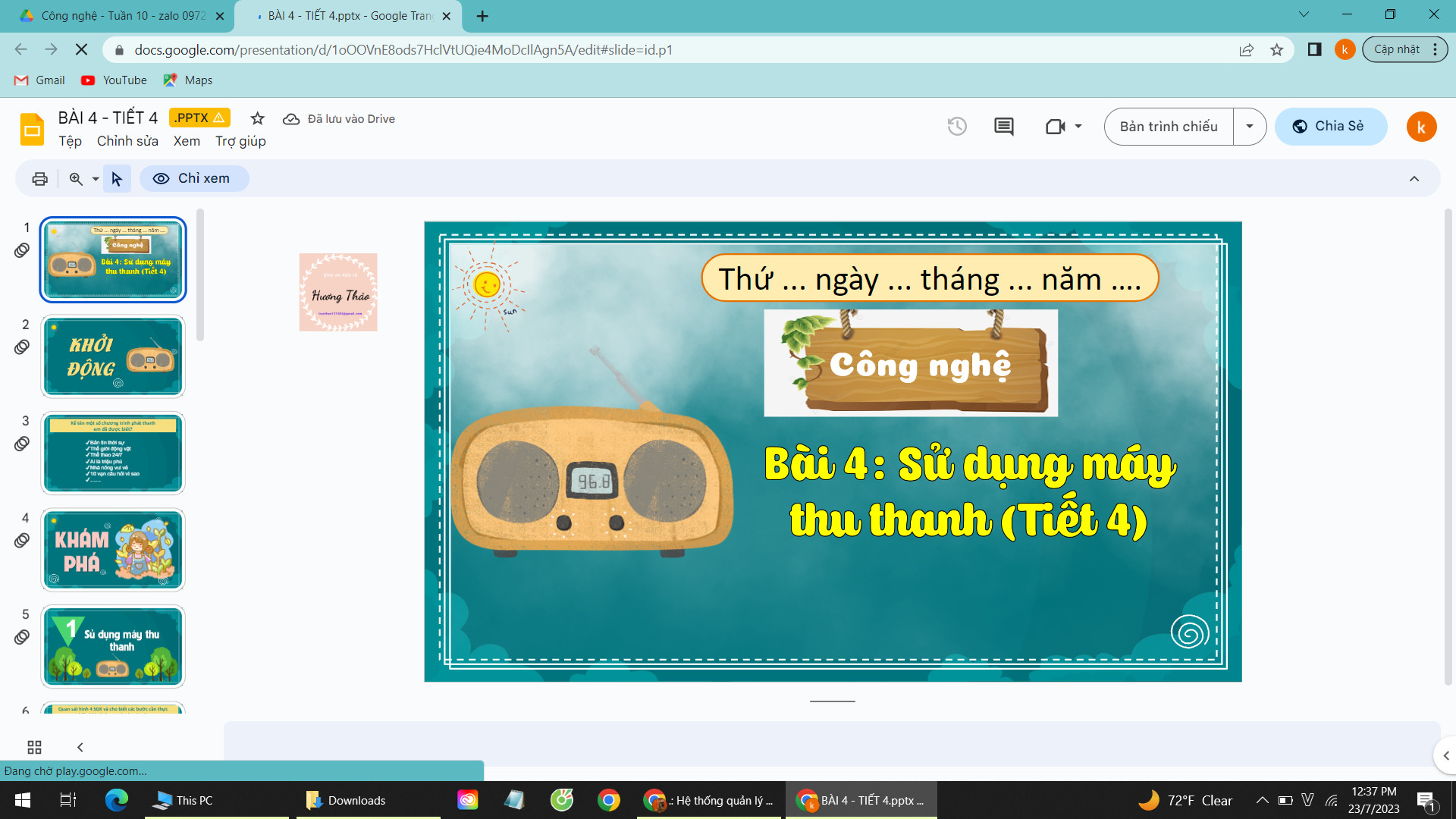The height and width of the screenshot is (819, 1456).
Task: Click the orange account avatar in Slides
Action: click(1421, 127)
